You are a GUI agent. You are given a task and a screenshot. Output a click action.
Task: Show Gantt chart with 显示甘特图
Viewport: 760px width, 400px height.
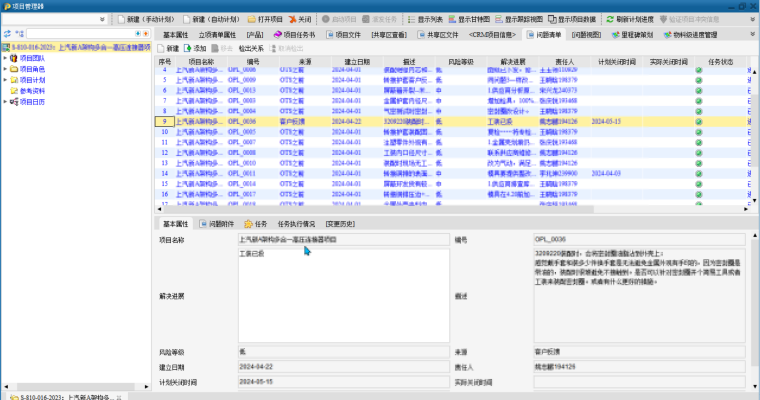469,19
